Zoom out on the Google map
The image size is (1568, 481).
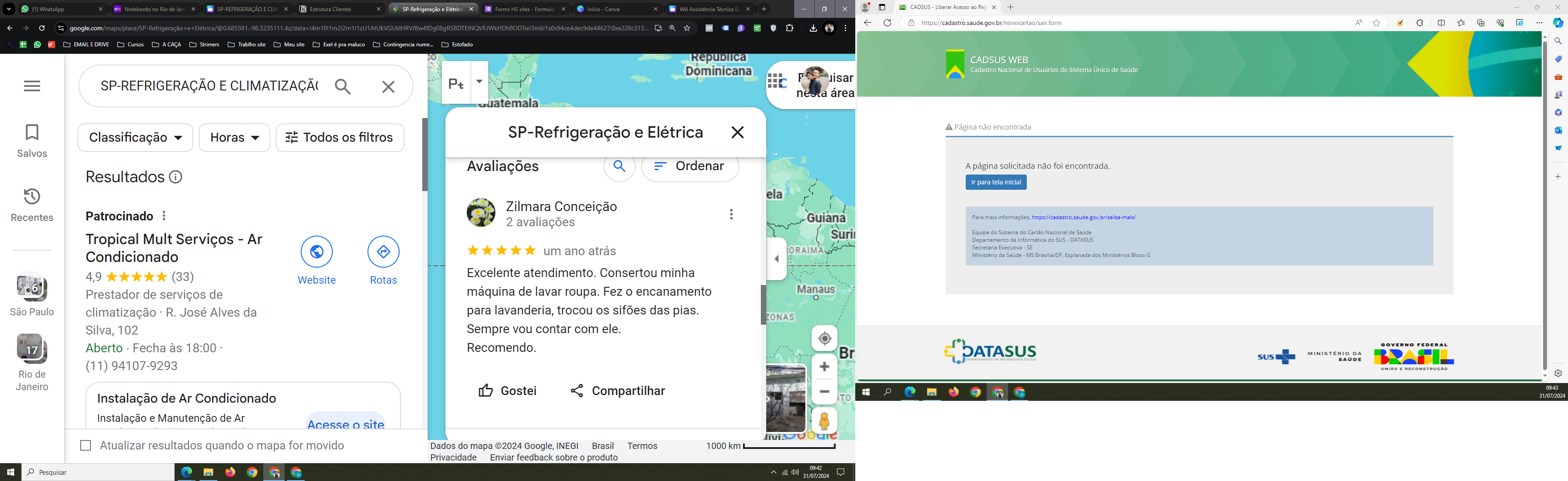click(824, 391)
